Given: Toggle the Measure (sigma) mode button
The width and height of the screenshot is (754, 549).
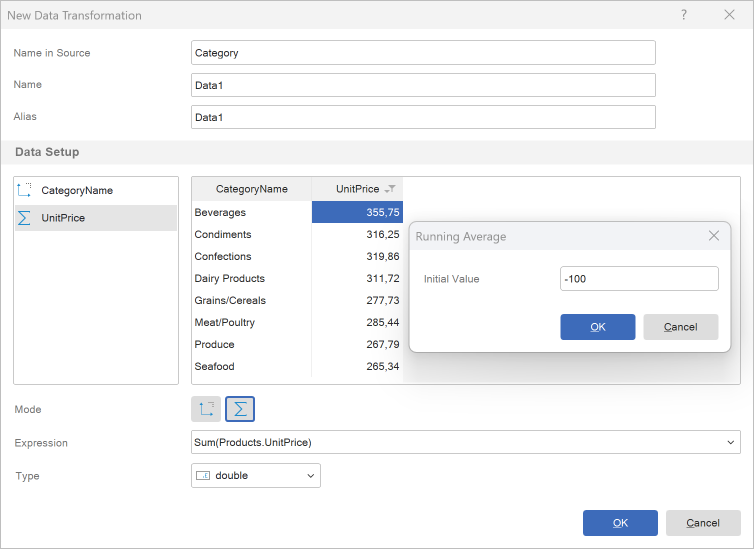Looking at the screenshot, I should 240,409.
